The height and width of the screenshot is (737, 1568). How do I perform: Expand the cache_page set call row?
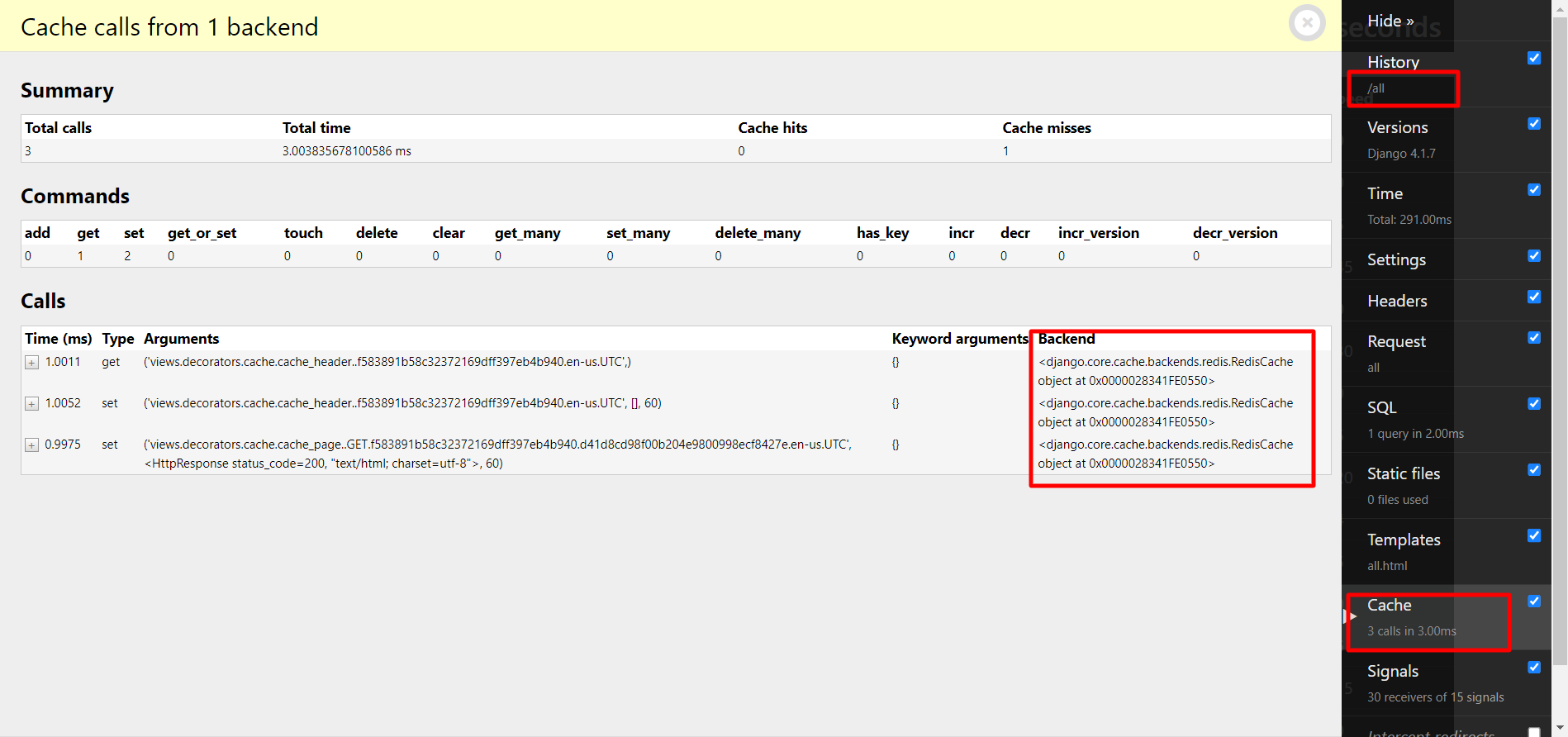coord(31,445)
